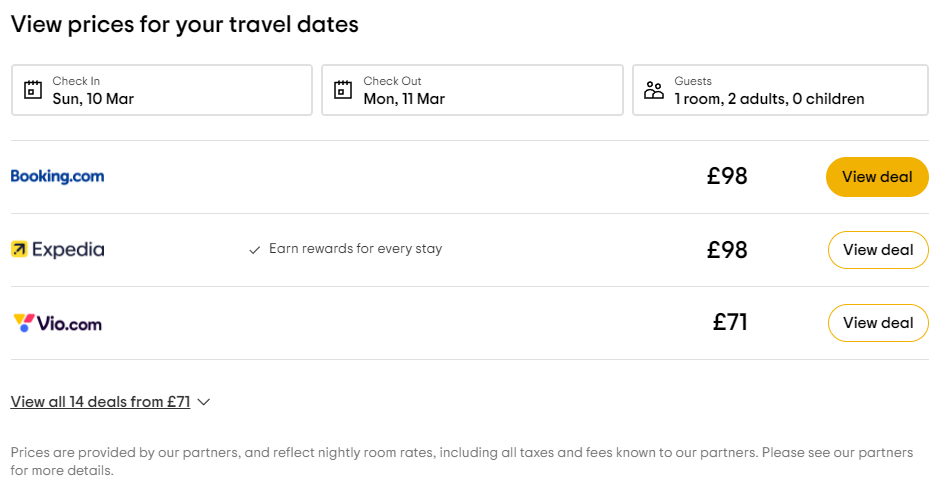This screenshot has height=493, width=942.
Task: View deal on Booking.com
Action: pos(877,177)
